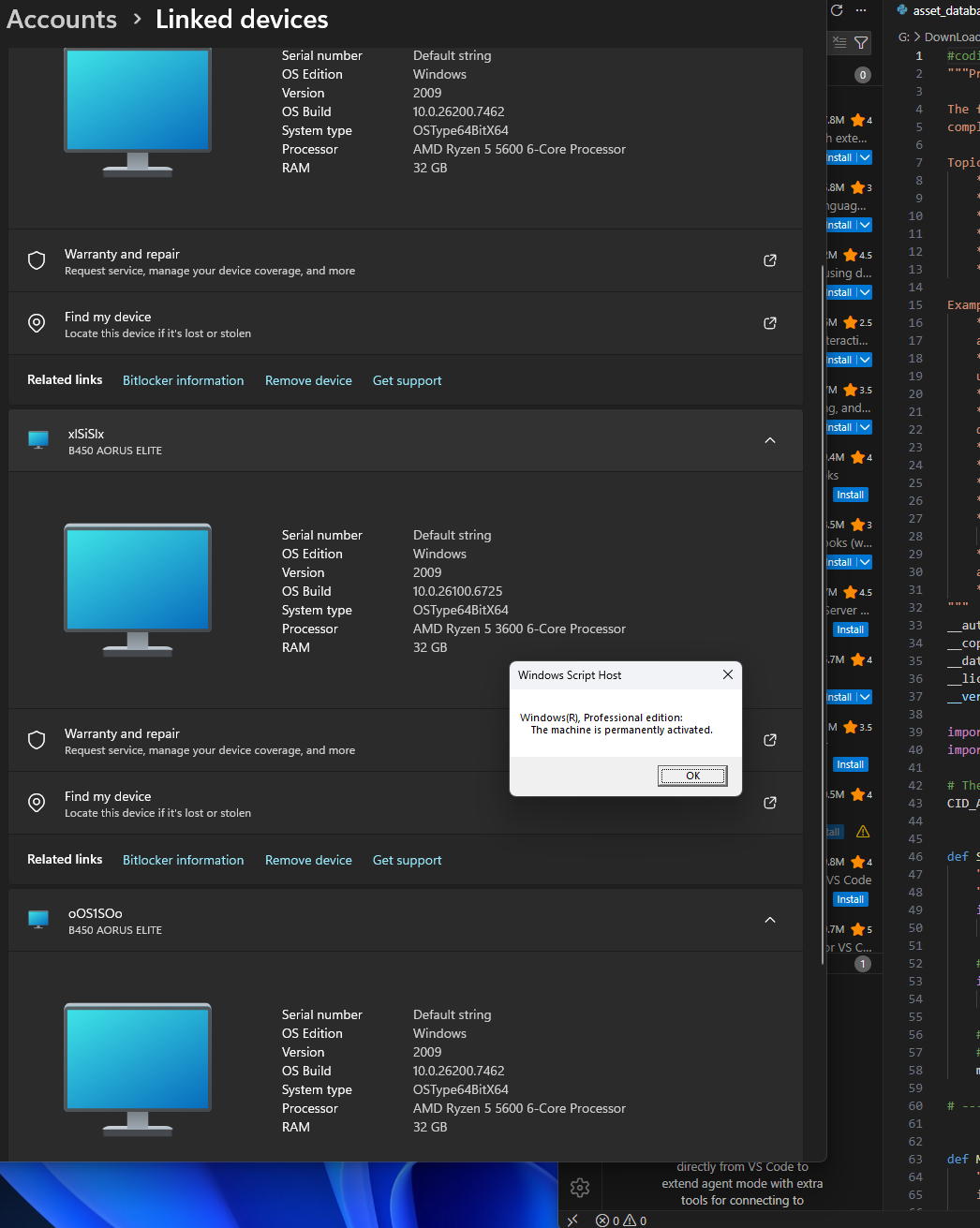Collapse the xlSiSlx device section
The image size is (980, 1228).
tap(770, 440)
